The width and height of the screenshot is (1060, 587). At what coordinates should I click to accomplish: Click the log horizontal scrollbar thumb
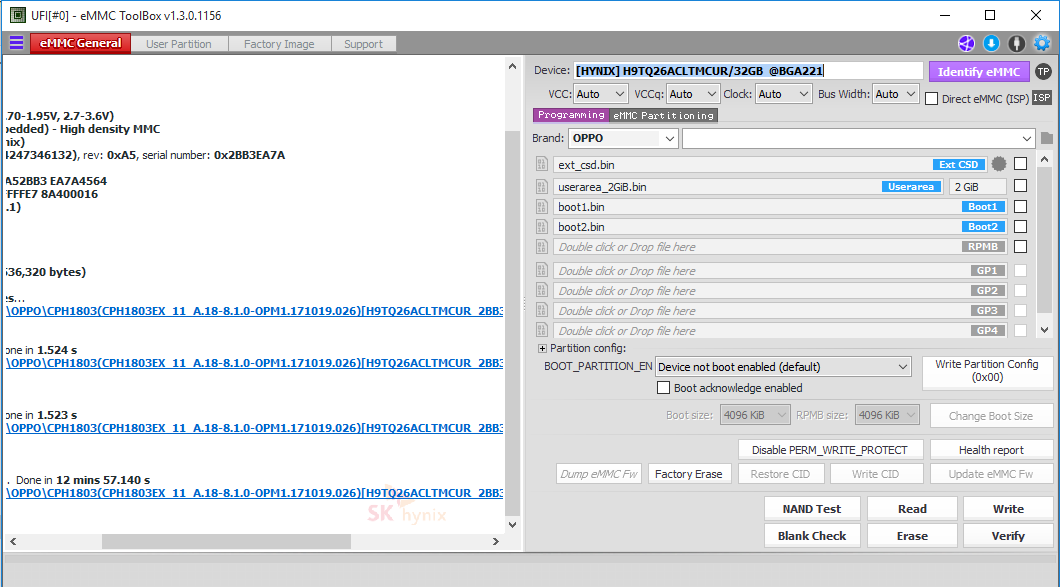[226, 541]
